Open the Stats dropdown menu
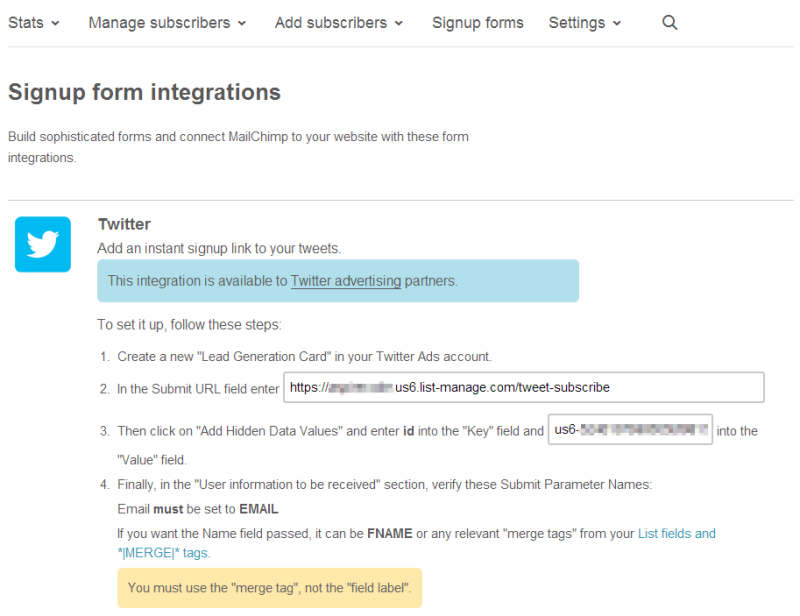 coord(34,23)
